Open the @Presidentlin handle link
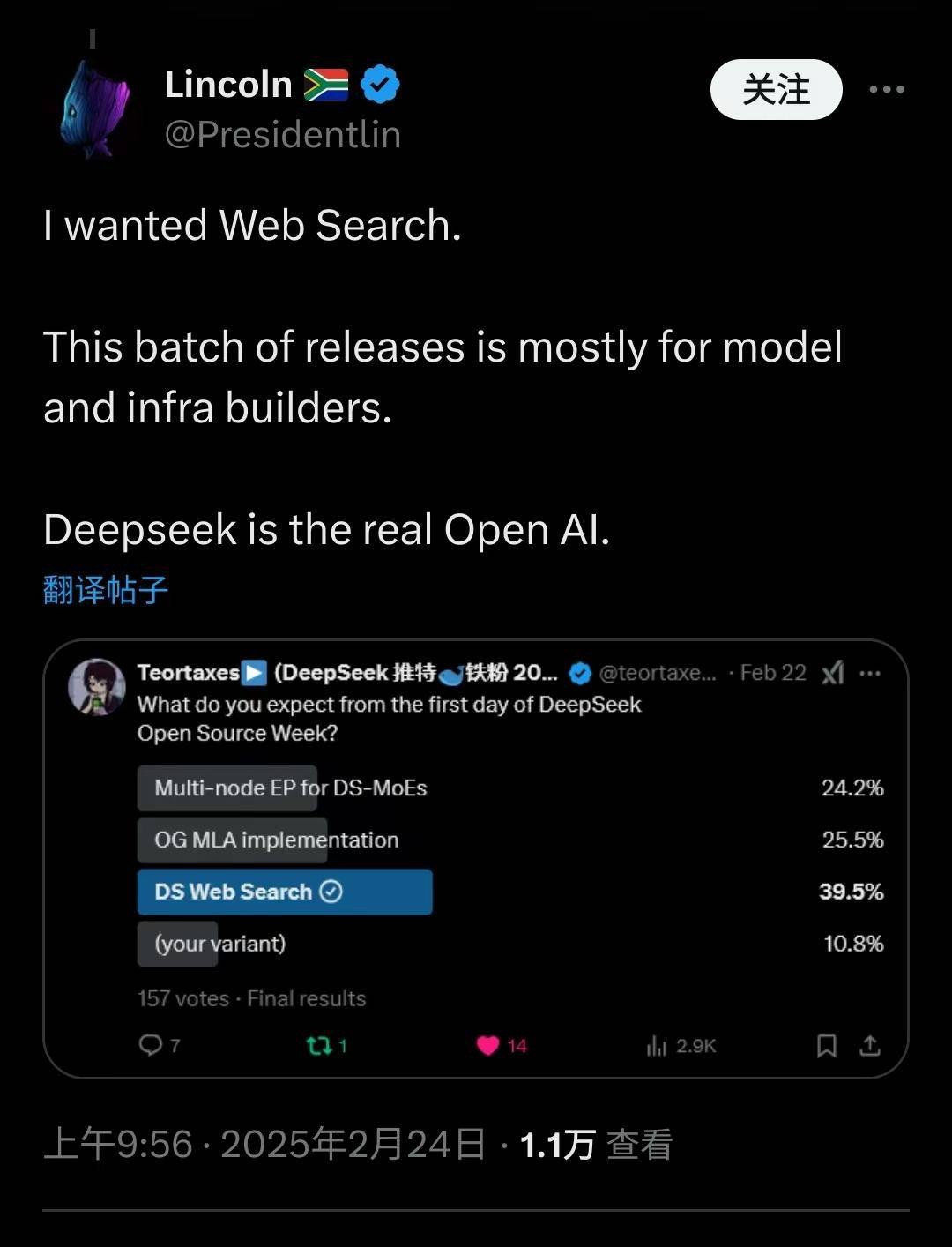This screenshot has height=1247, width=952. point(282,135)
